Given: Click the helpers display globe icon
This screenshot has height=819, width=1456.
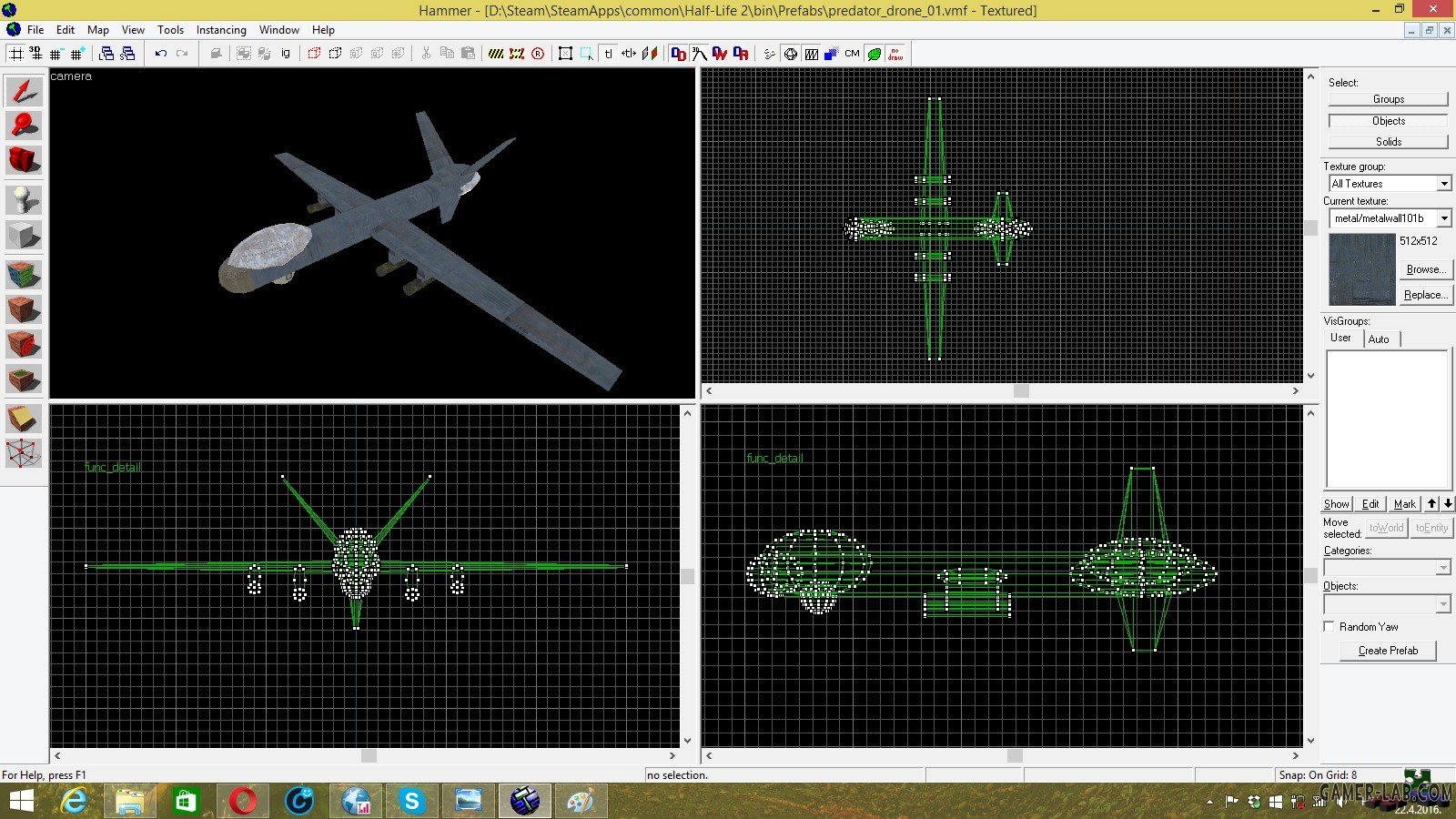Looking at the screenshot, I should (790, 54).
